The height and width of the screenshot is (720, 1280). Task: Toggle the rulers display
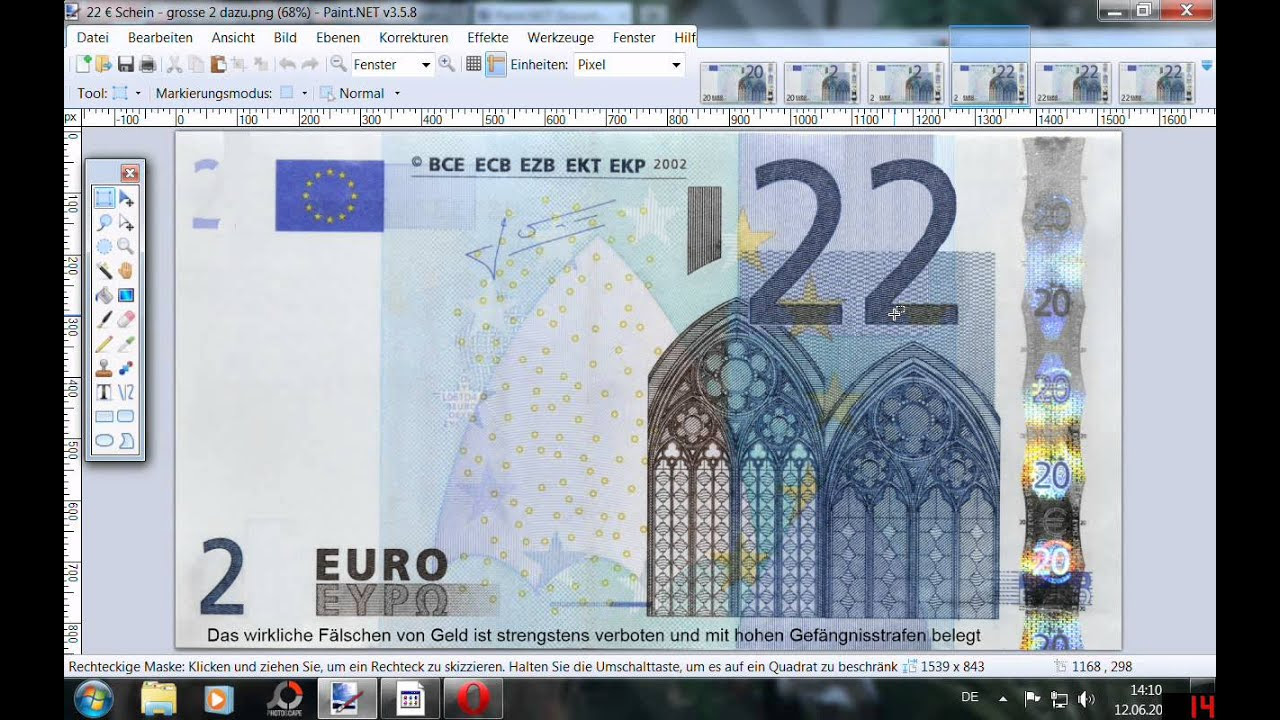click(x=496, y=64)
